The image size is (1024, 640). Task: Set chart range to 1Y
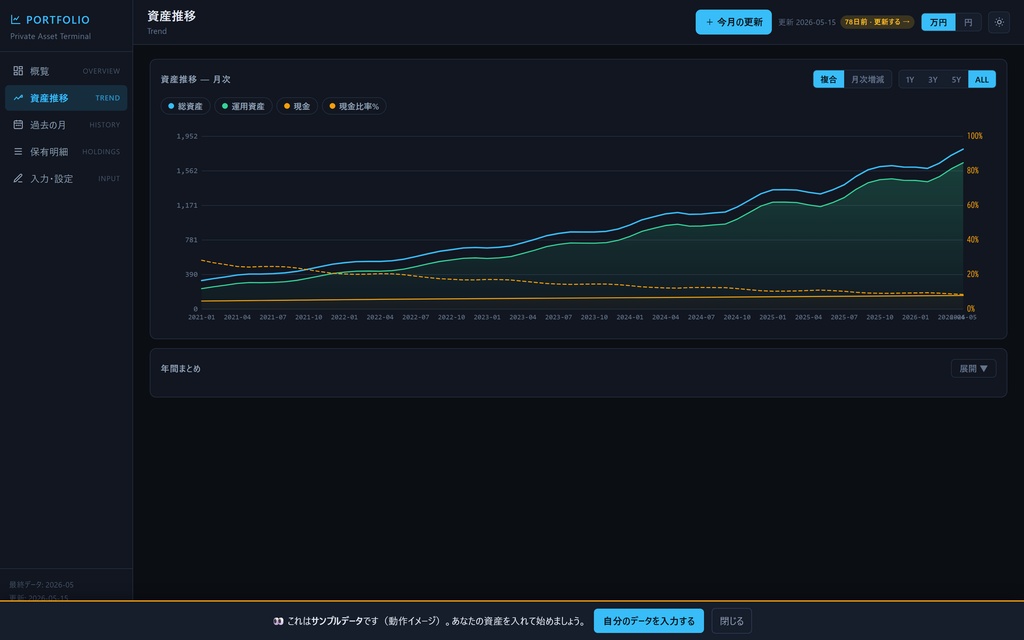click(x=910, y=80)
